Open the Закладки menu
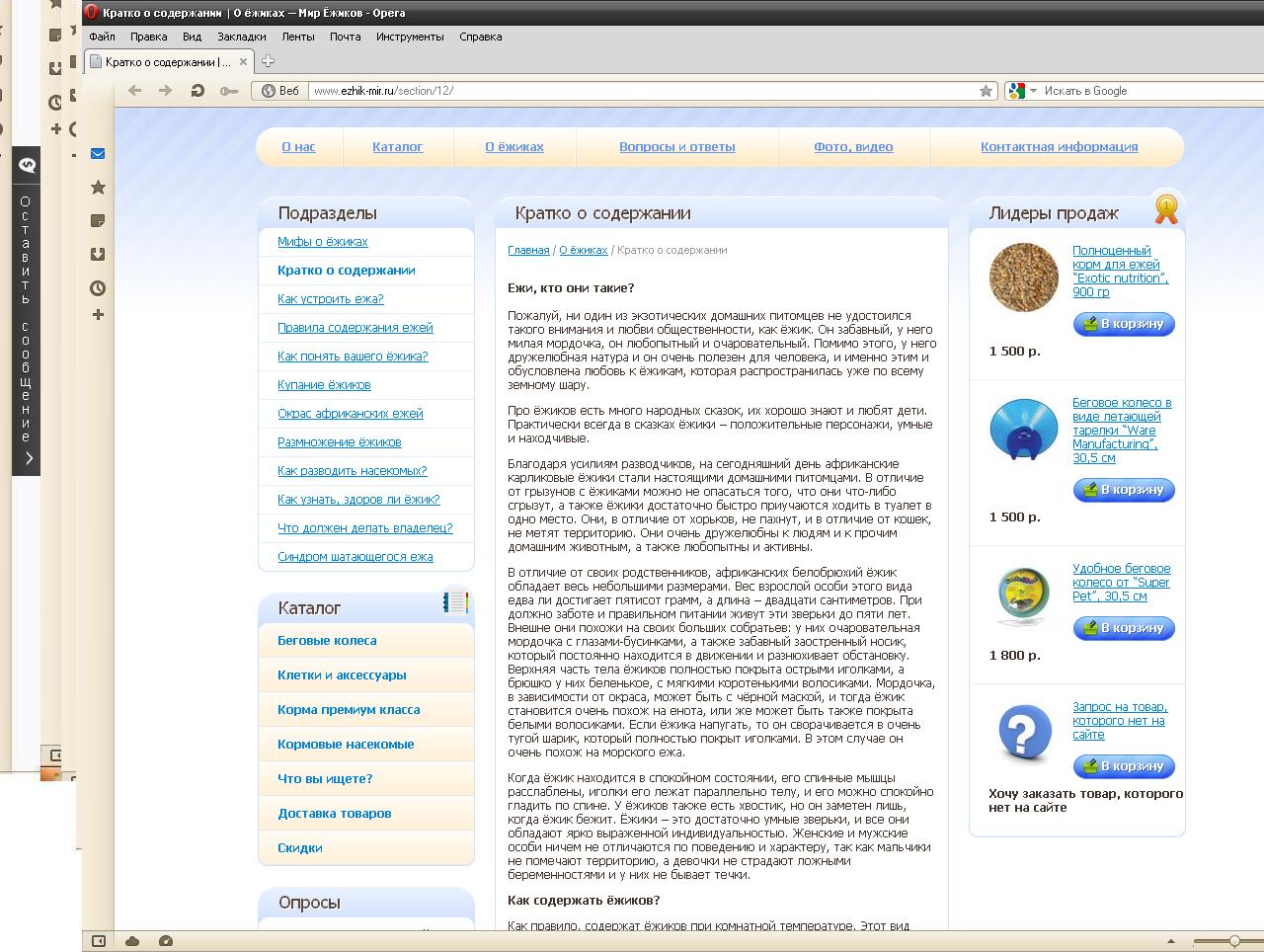1264x952 pixels. (x=242, y=37)
